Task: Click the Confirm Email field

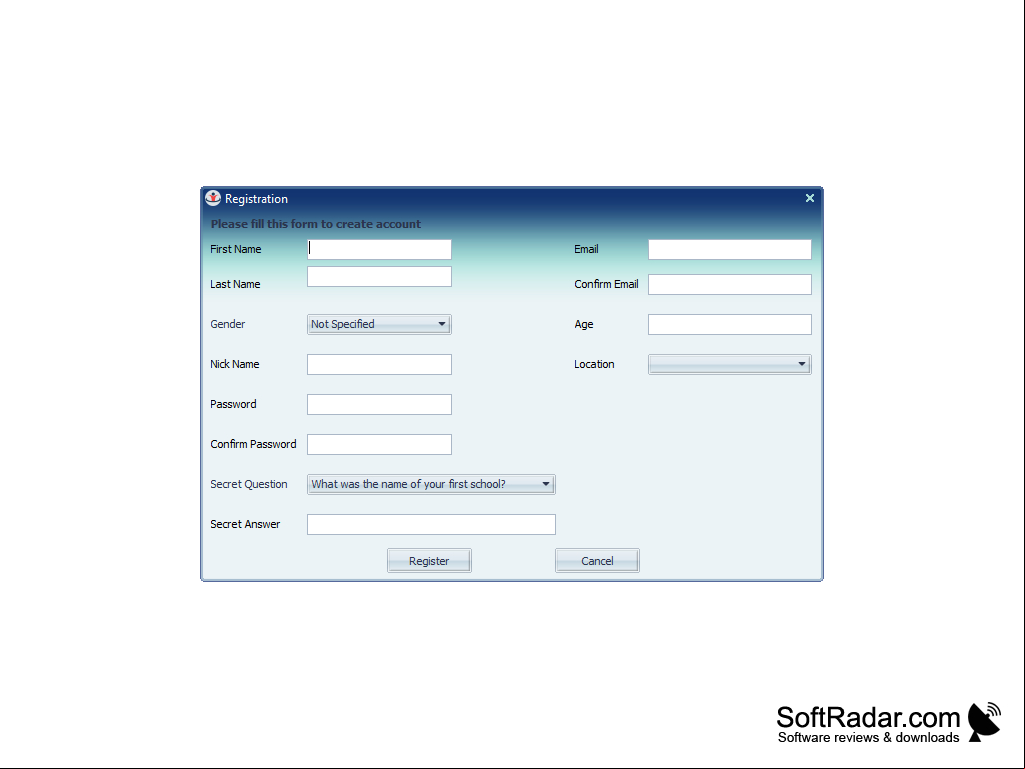Action: coord(730,284)
